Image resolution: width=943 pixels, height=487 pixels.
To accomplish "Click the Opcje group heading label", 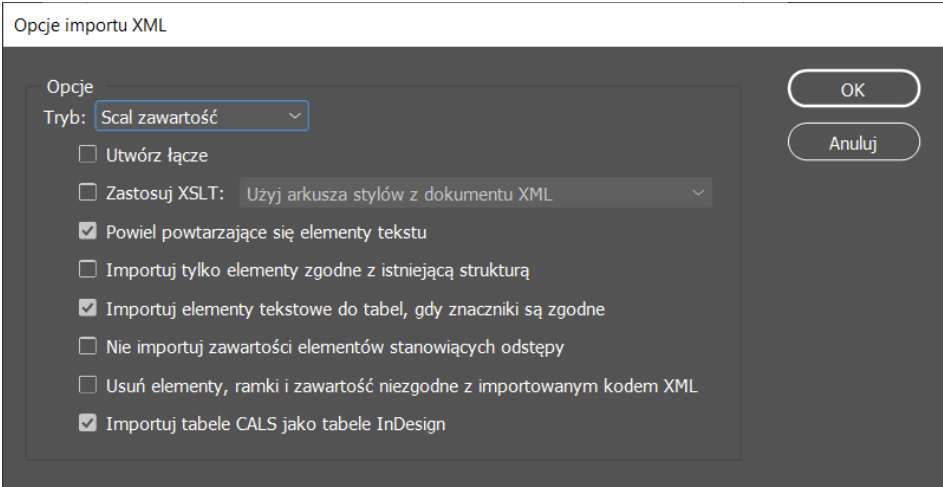I will 77,88.
